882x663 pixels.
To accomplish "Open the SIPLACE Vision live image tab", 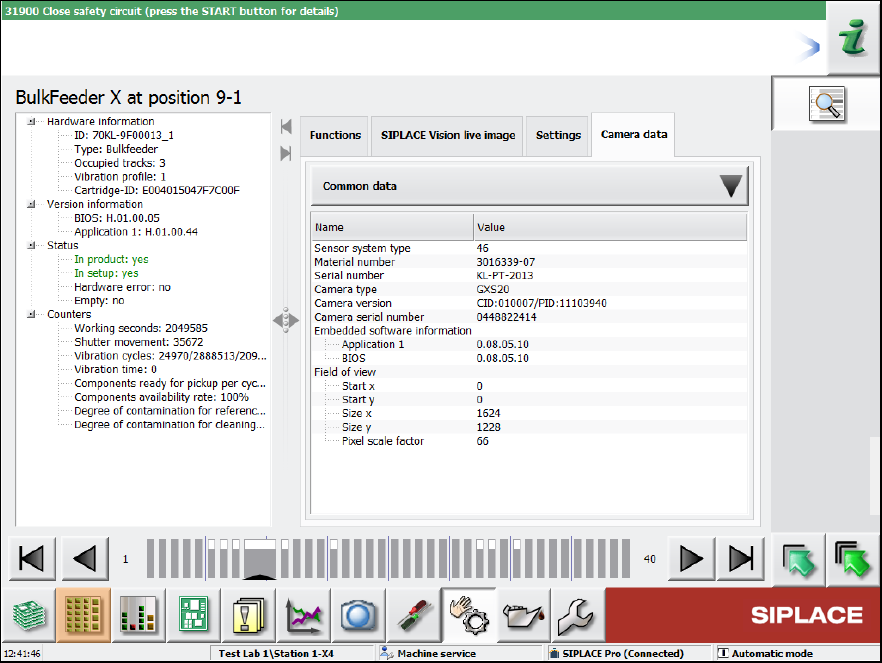I will pos(448,136).
